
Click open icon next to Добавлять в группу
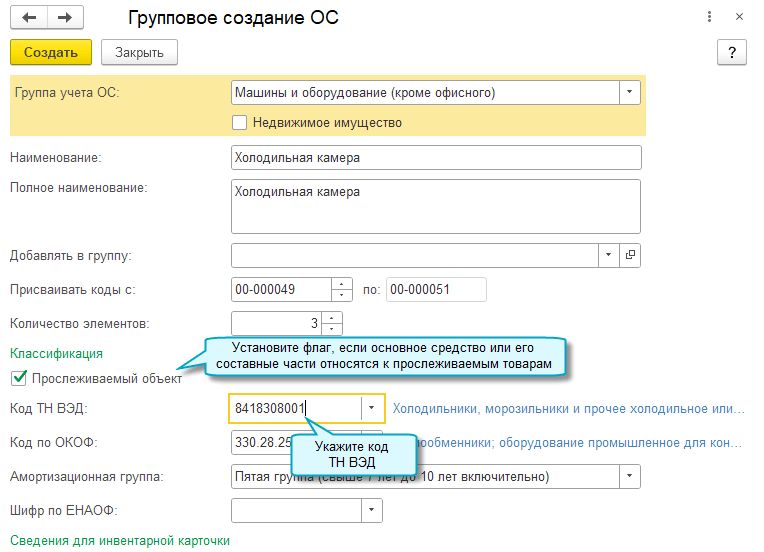click(x=630, y=255)
